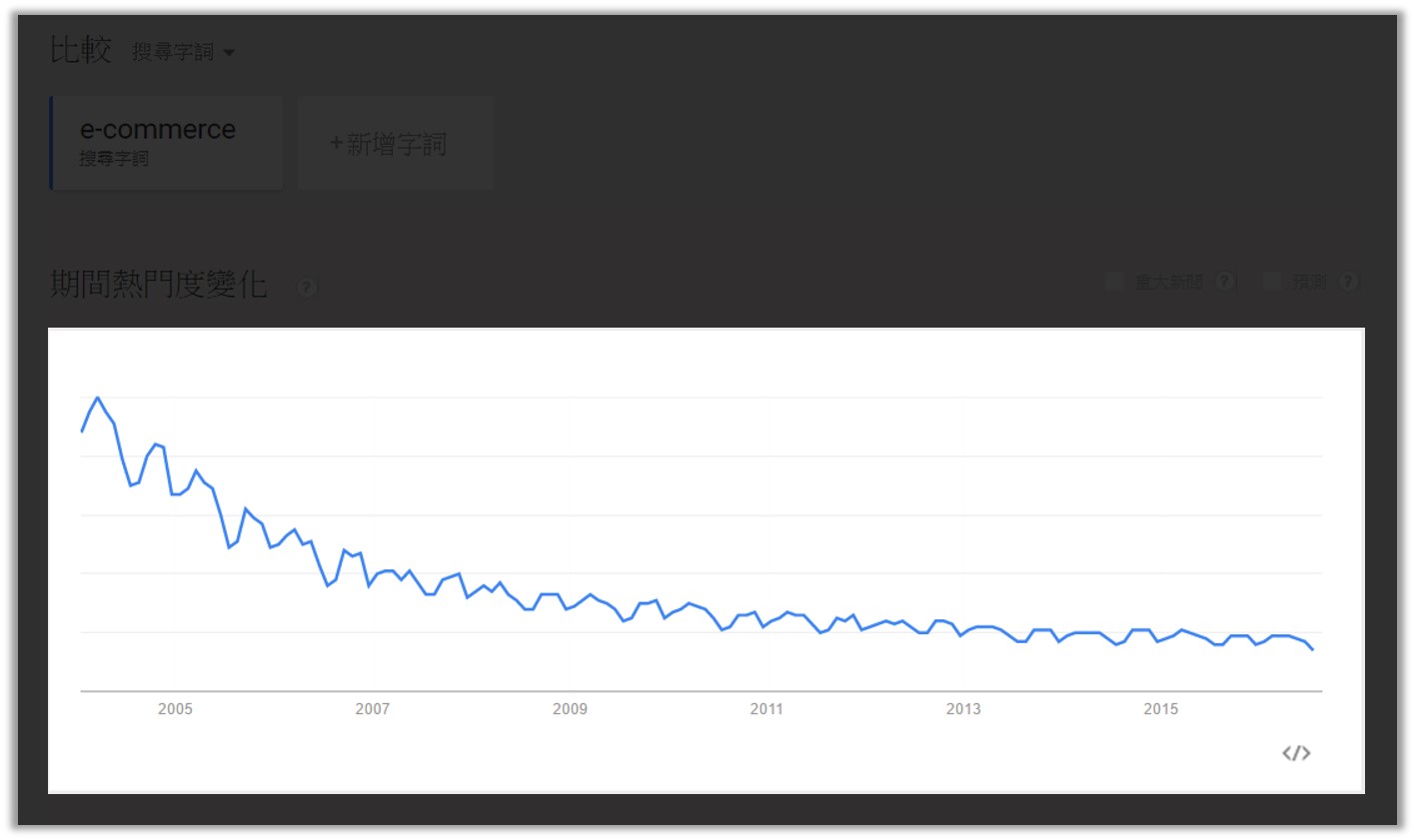Screen dimensions: 1415x840
Task: Click the 2015 label on the time axis
Action: click(x=1162, y=709)
